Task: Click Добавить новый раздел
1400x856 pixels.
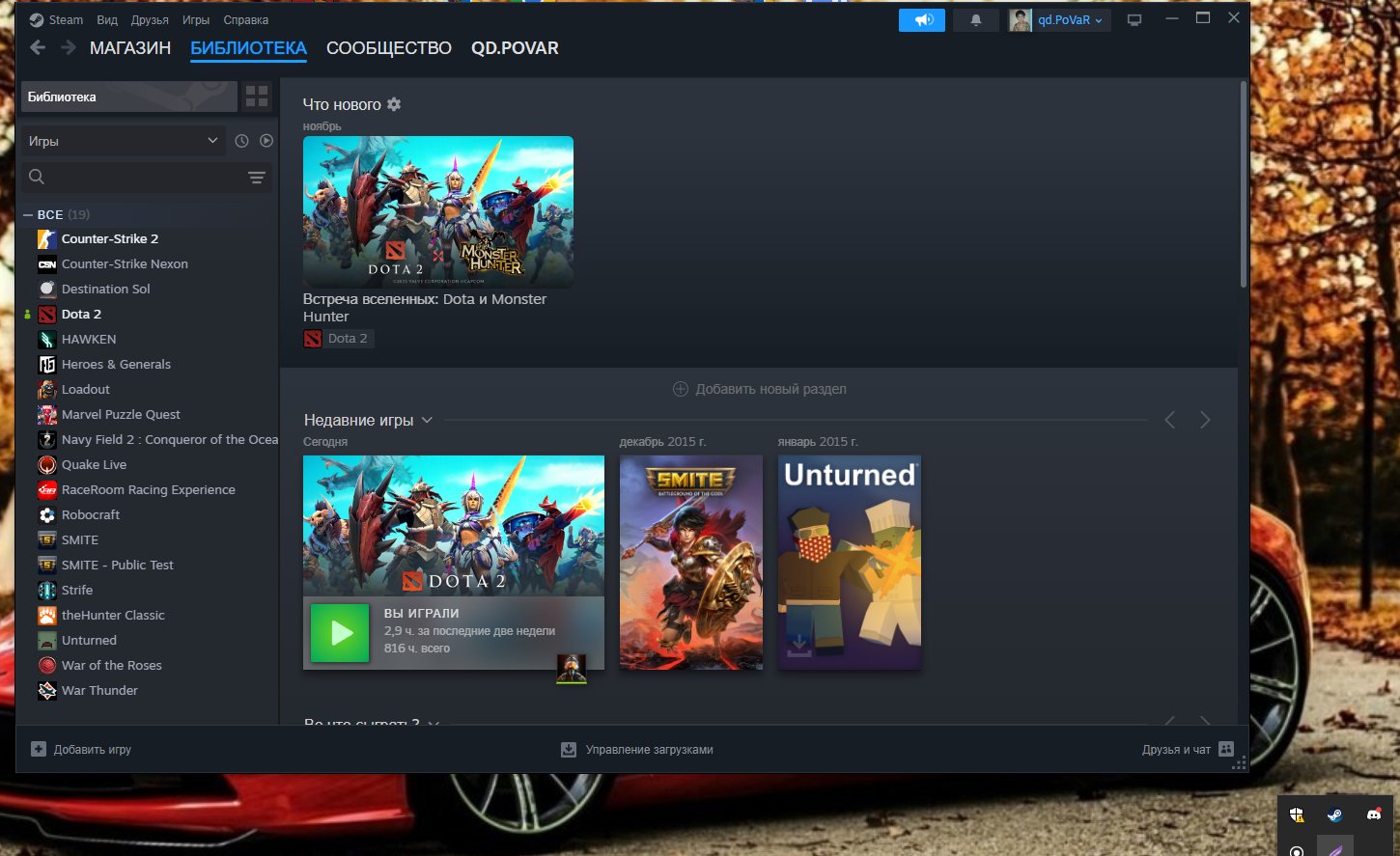Action: [759, 389]
